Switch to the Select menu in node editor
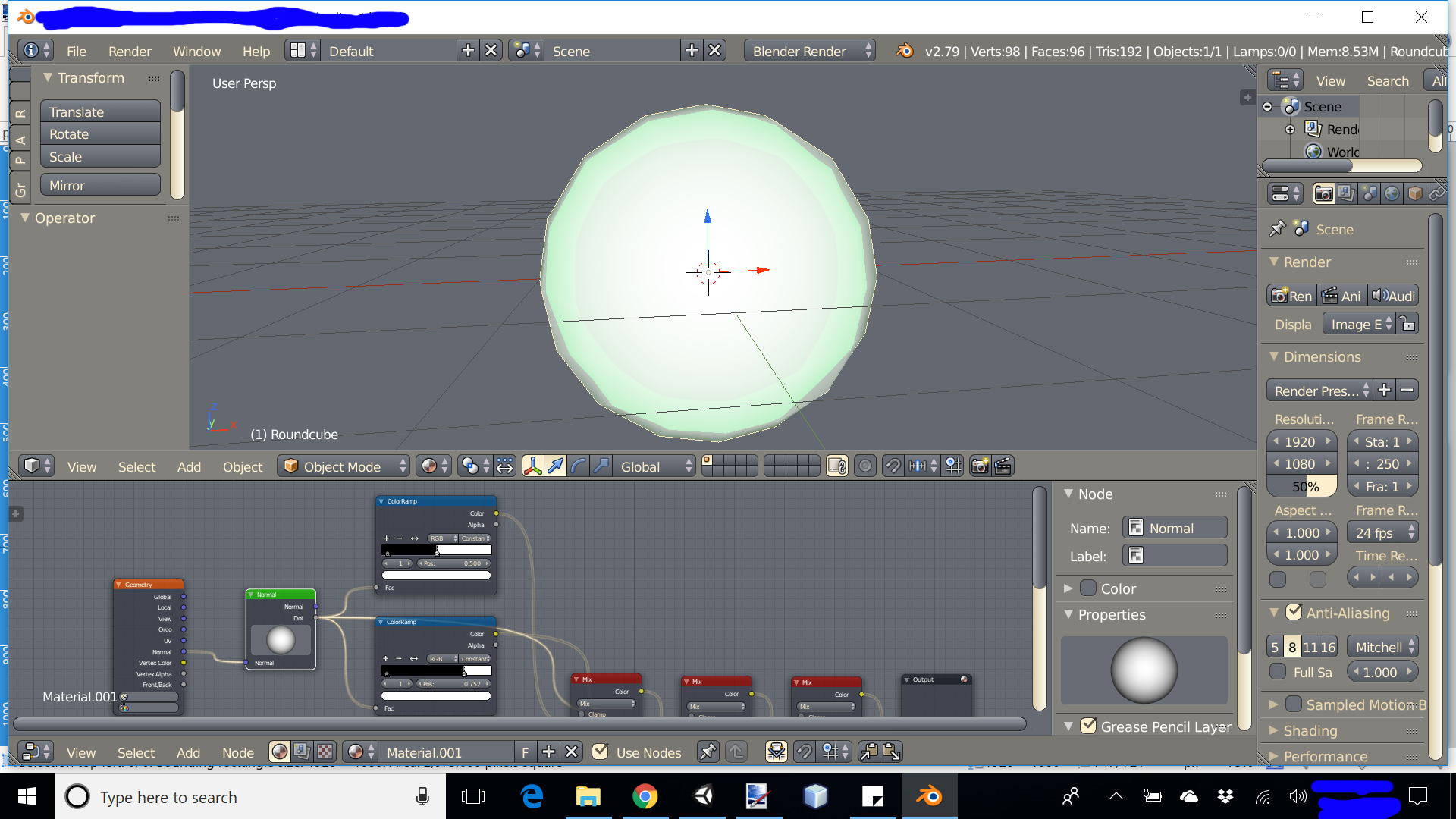Image resolution: width=1456 pixels, height=819 pixels. (136, 752)
